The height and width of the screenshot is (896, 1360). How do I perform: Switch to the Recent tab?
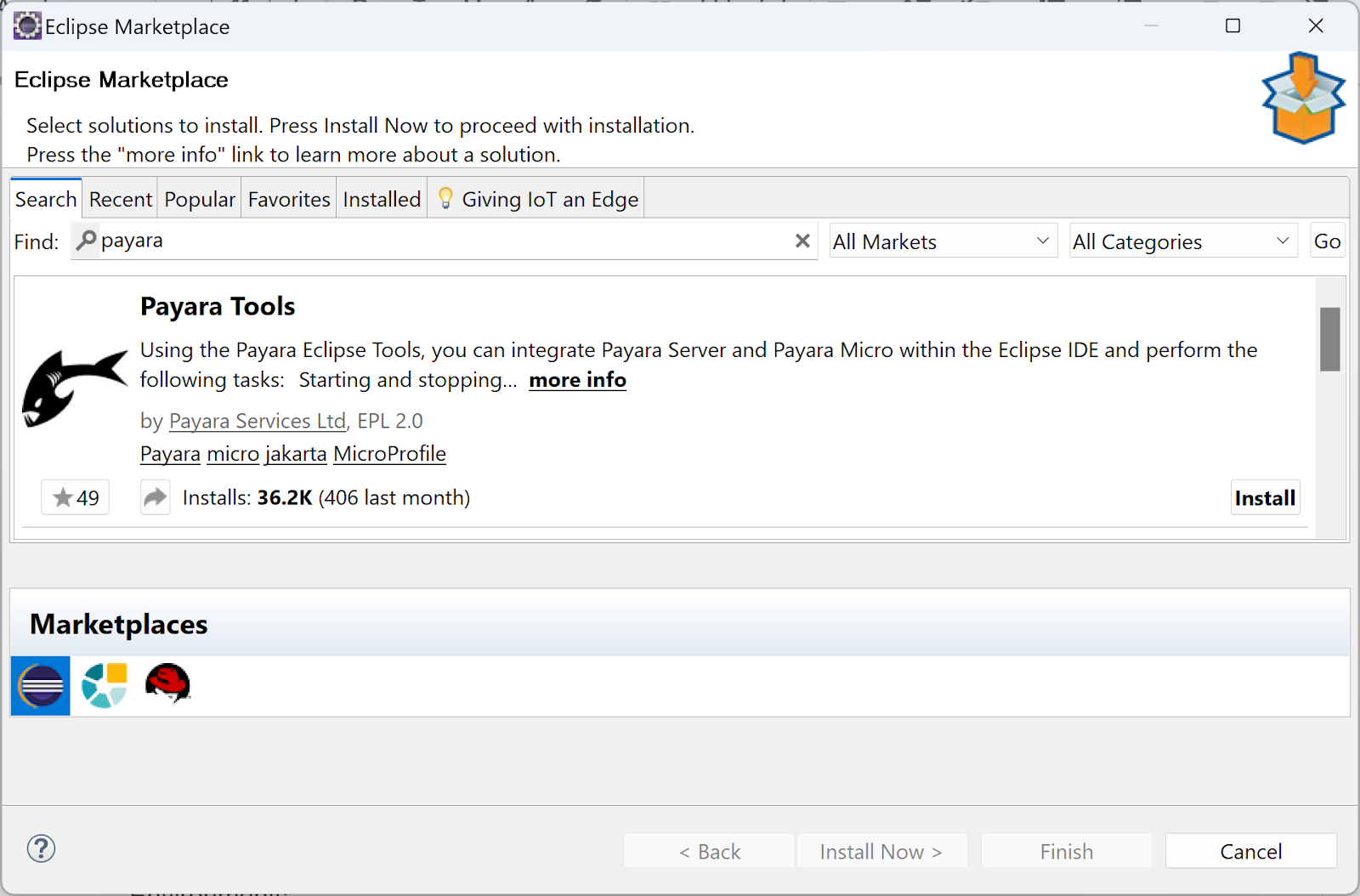(x=120, y=199)
